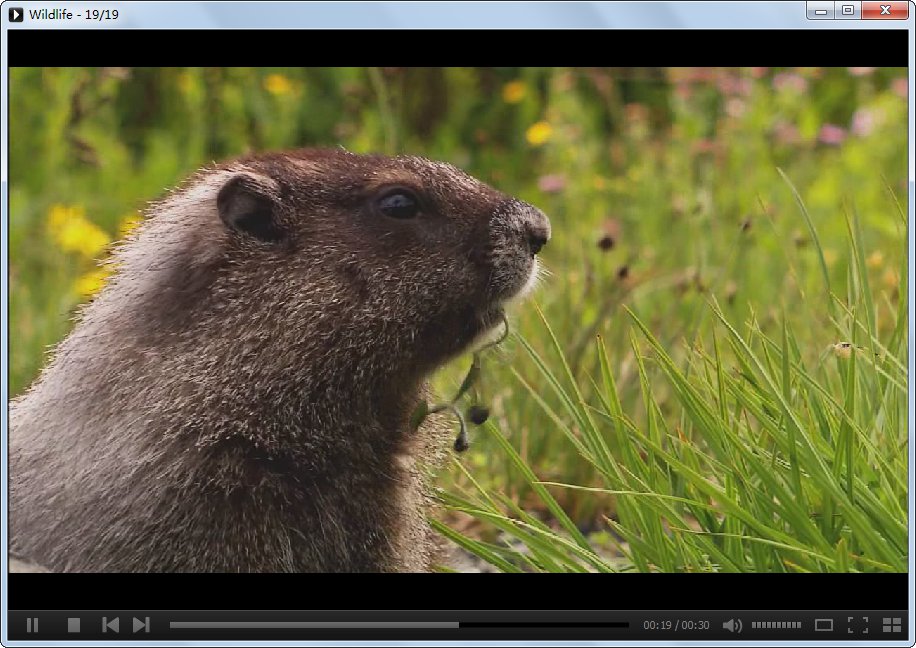
Task: Close the Wildlife player window
Action: click(884, 11)
